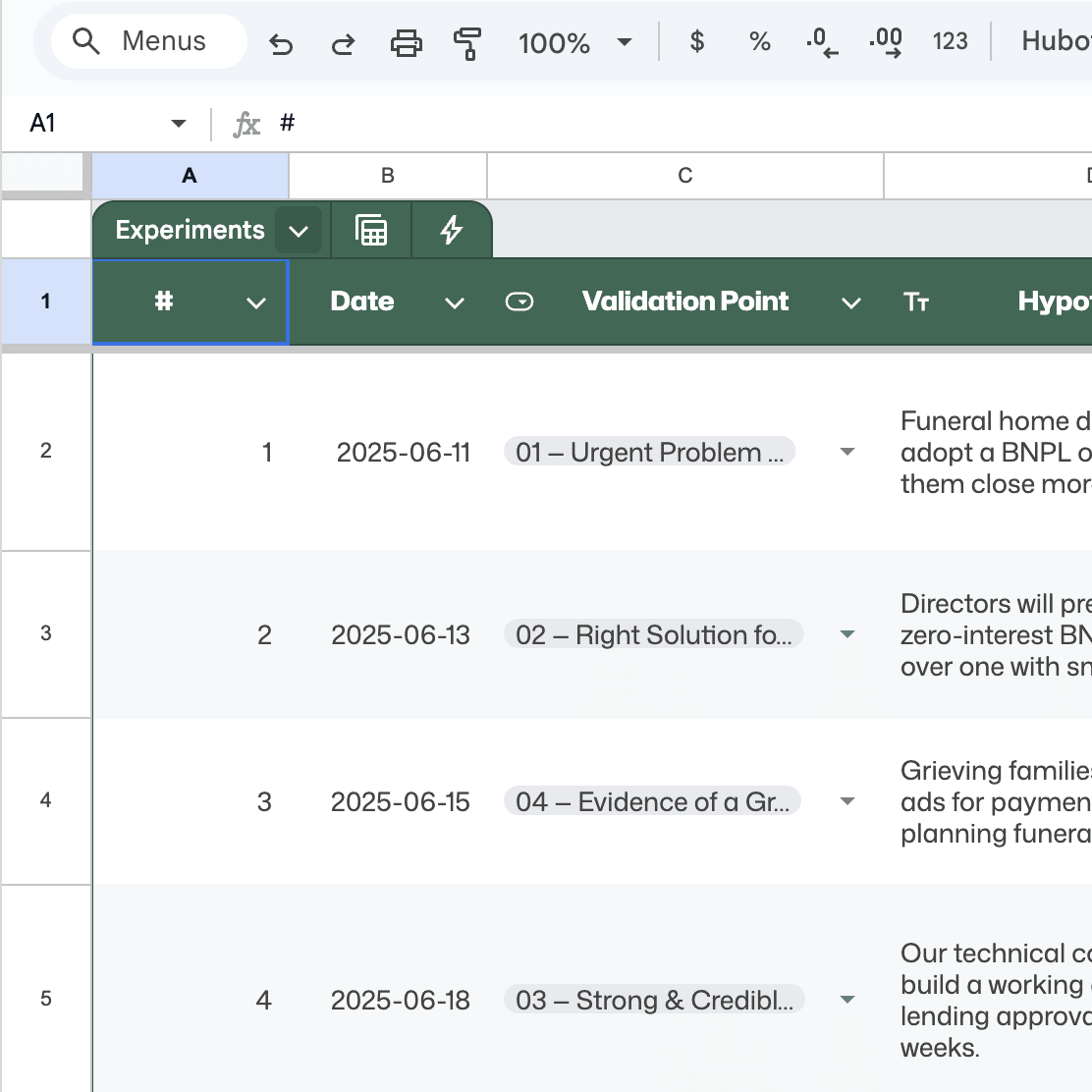Format as currency with dollar icon
The image size is (1092, 1092).
click(x=697, y=41)
